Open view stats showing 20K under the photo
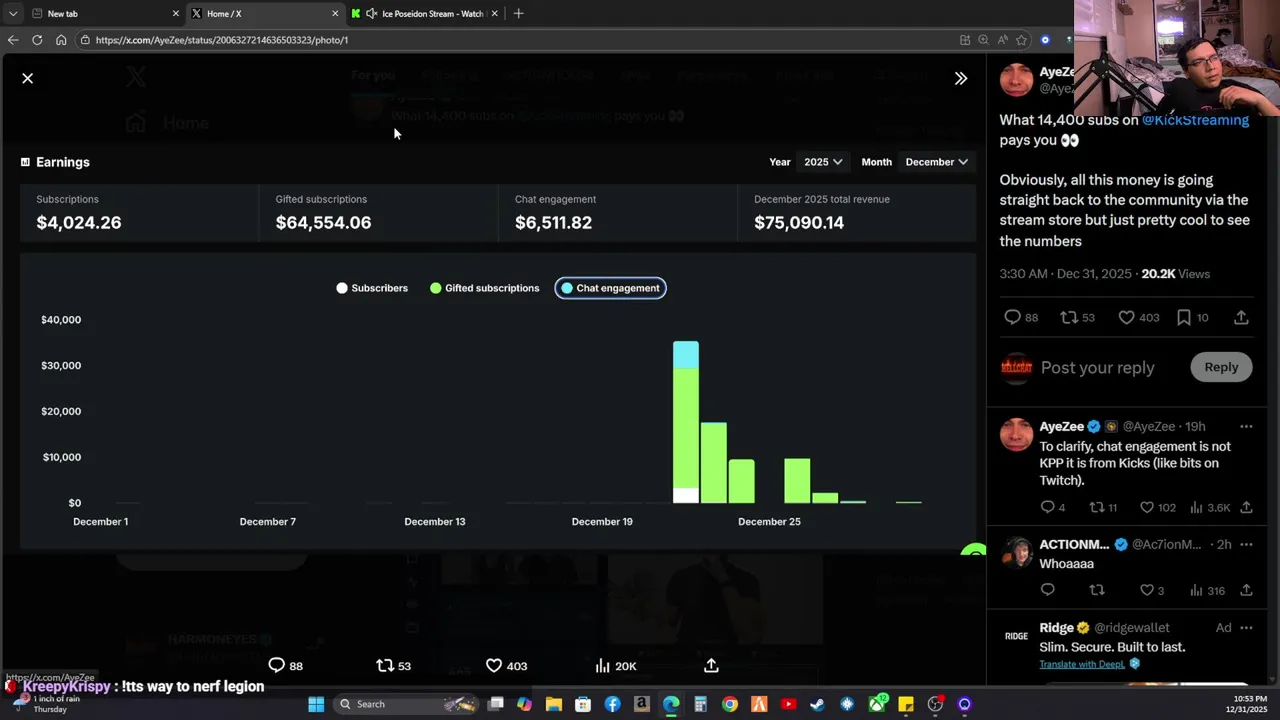 [616, 666]
